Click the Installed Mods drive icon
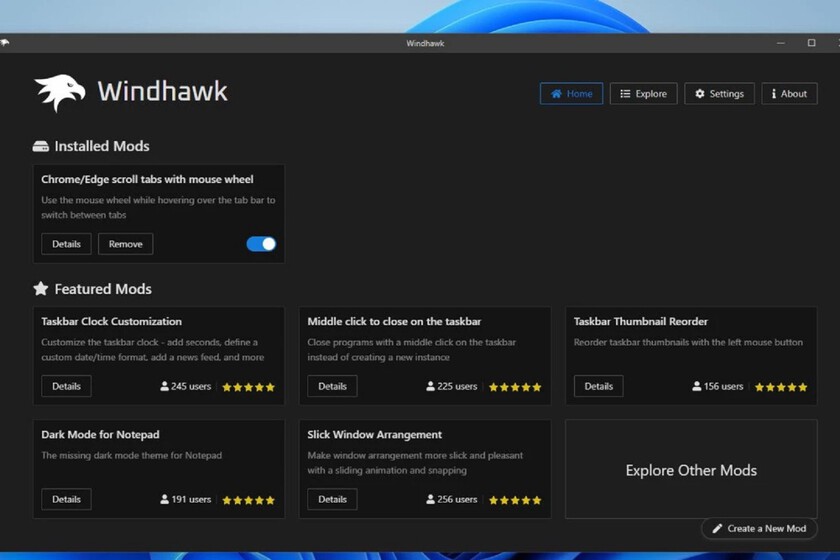 (40, 146)
